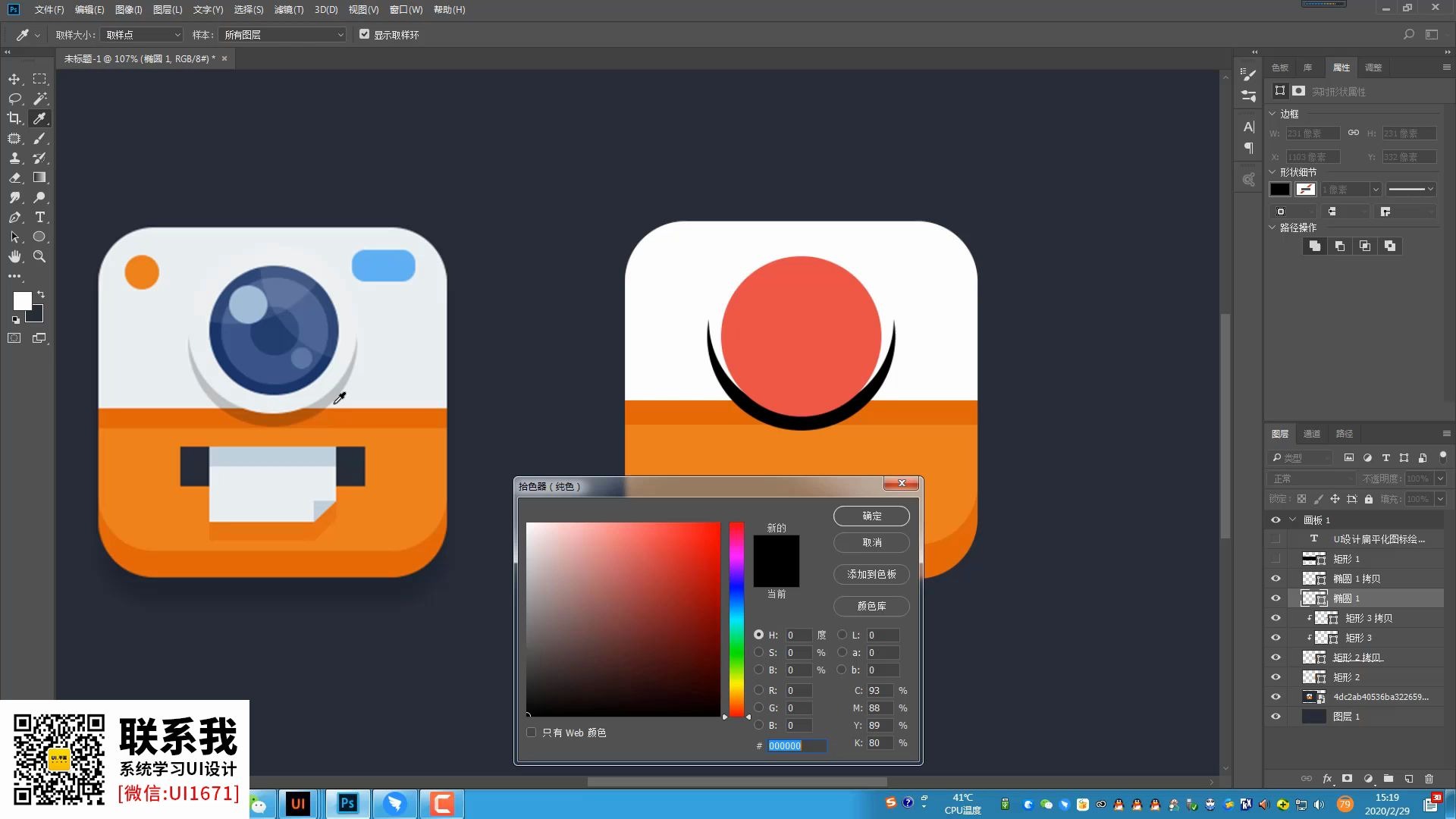This screenshot has width=1456, height=819.
Task: Select the Zoom tool
Action: [39, 257]
